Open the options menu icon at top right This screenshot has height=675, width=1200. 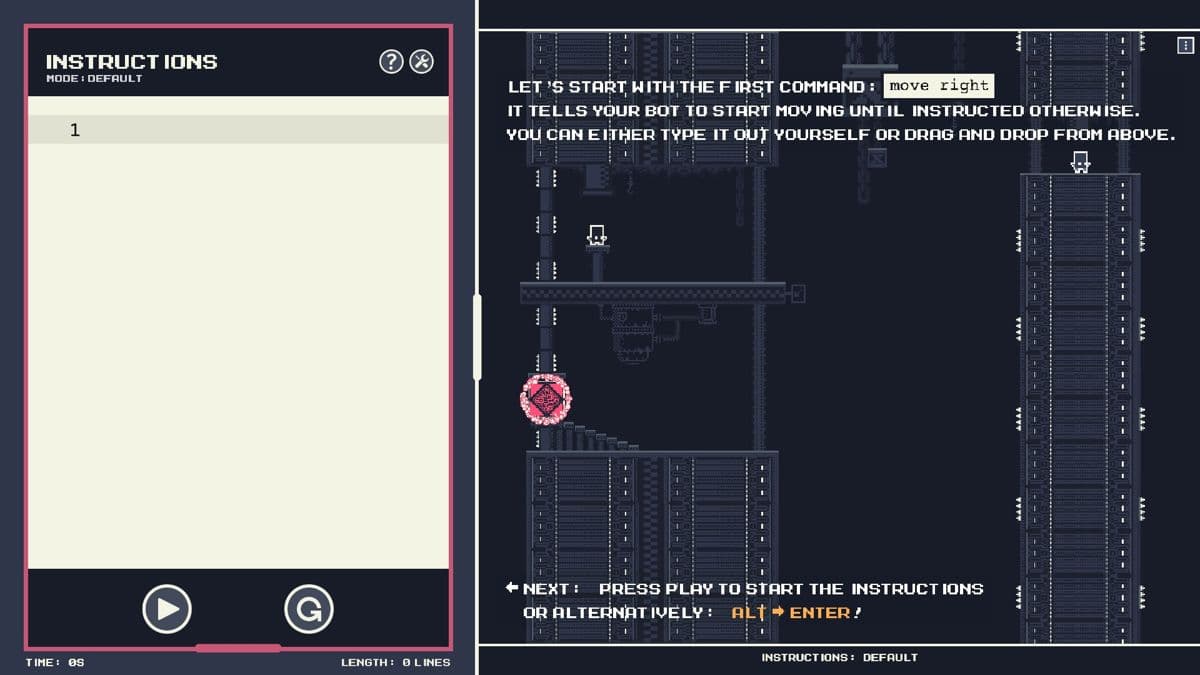pyautogui.click(x=1186, y=44)
